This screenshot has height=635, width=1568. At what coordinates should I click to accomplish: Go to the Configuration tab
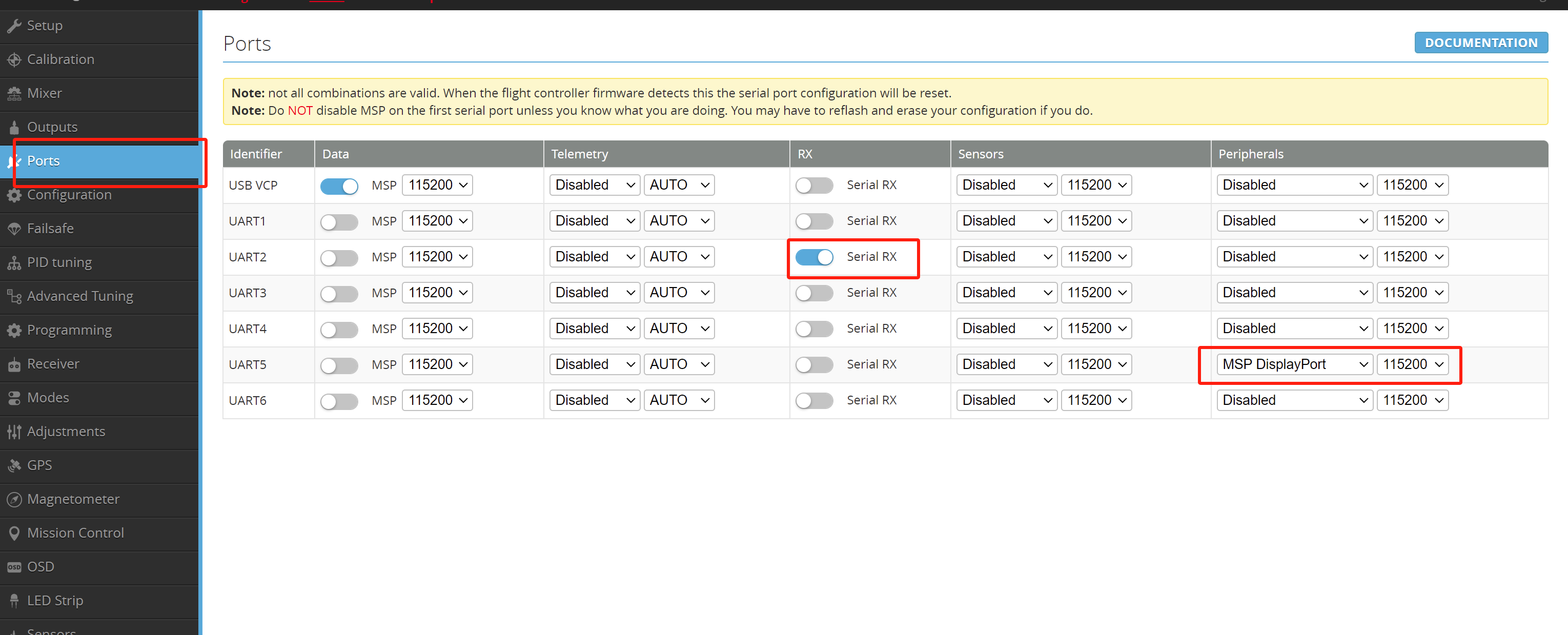[x=99, y=195]
